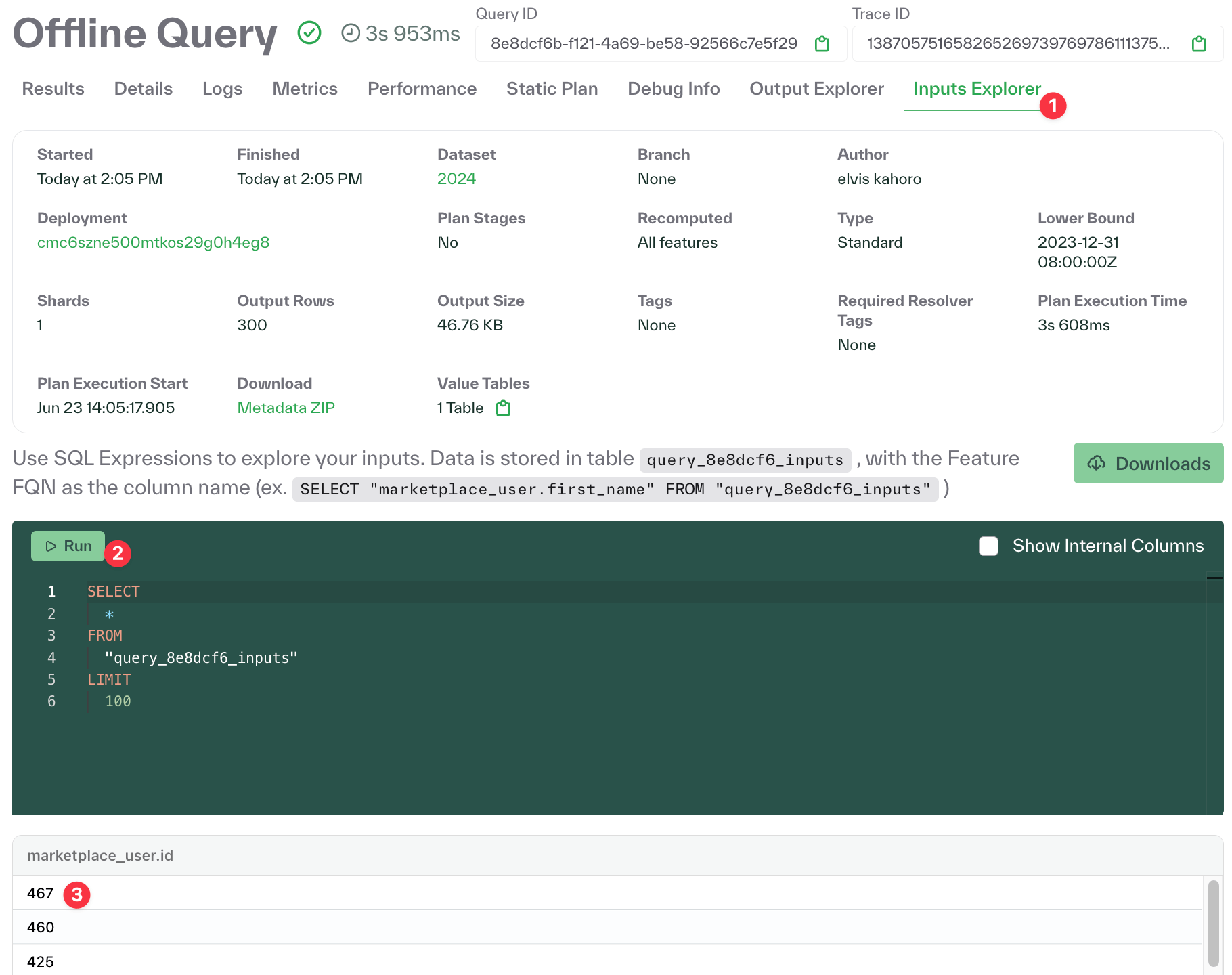Click the green success checkmark icon
Screen dimensions: 1232x975
point(309,31)
